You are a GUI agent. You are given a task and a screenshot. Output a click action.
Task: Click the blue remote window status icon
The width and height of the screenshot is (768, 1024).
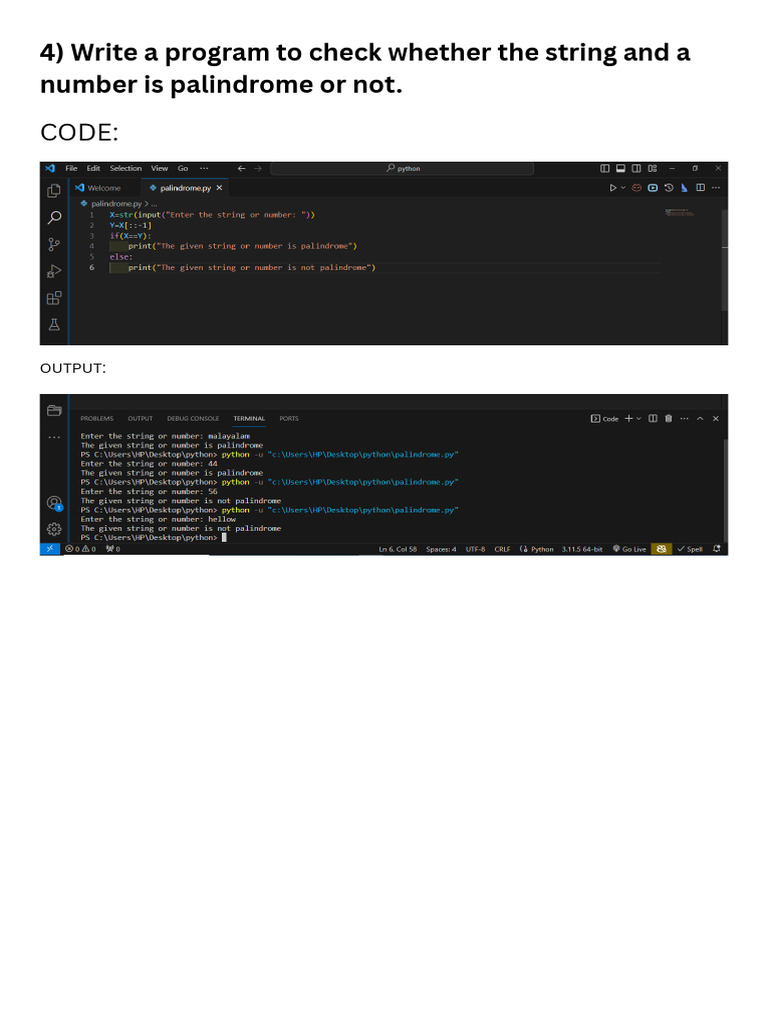(x=50, y=549)
